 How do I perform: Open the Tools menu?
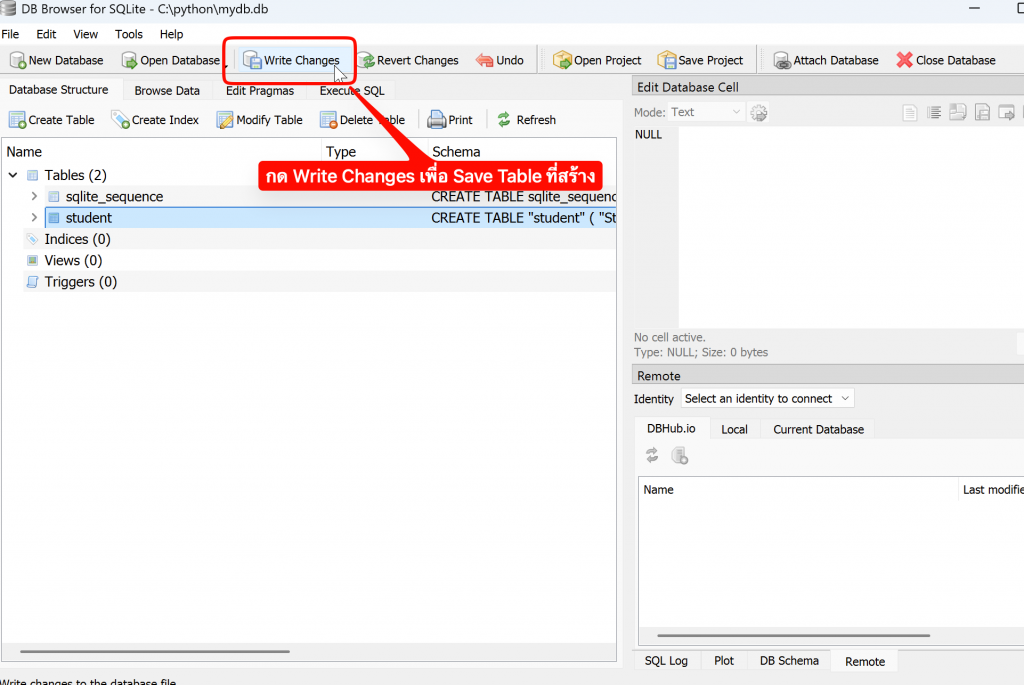(x=129, y=34)
